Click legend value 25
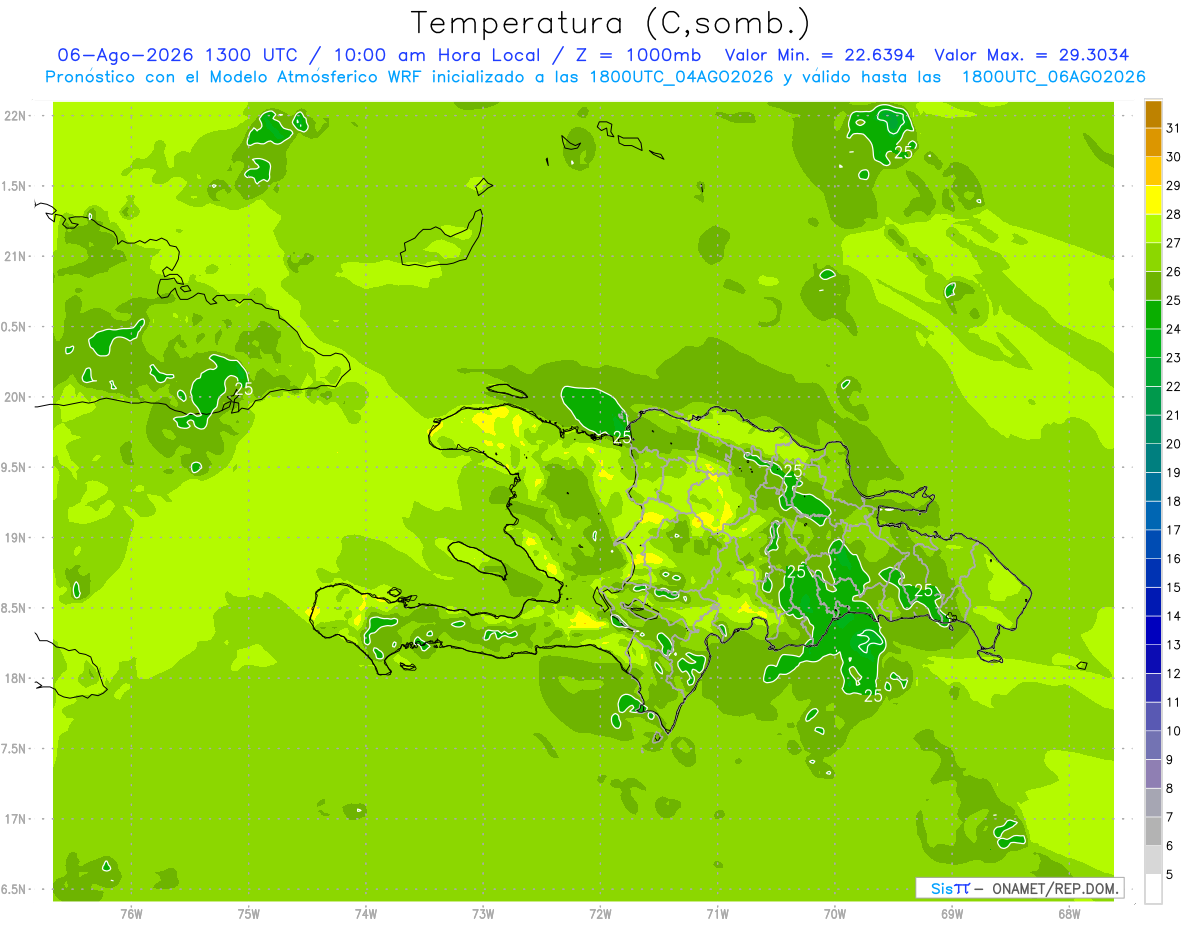The height and width of the screenshot is (927, 1200). (x=1174, y=300)
